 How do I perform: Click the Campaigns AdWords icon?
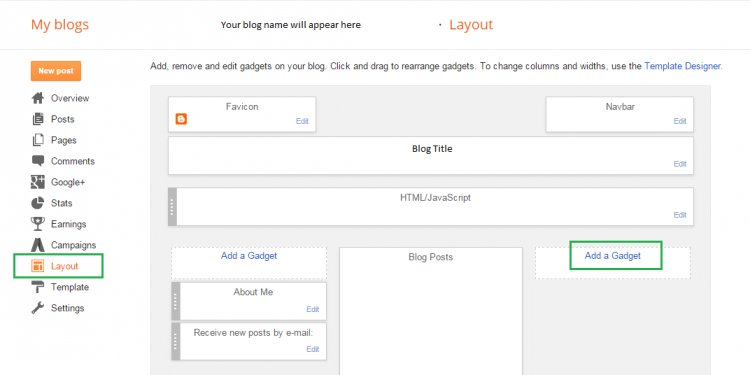pos(38,245)
